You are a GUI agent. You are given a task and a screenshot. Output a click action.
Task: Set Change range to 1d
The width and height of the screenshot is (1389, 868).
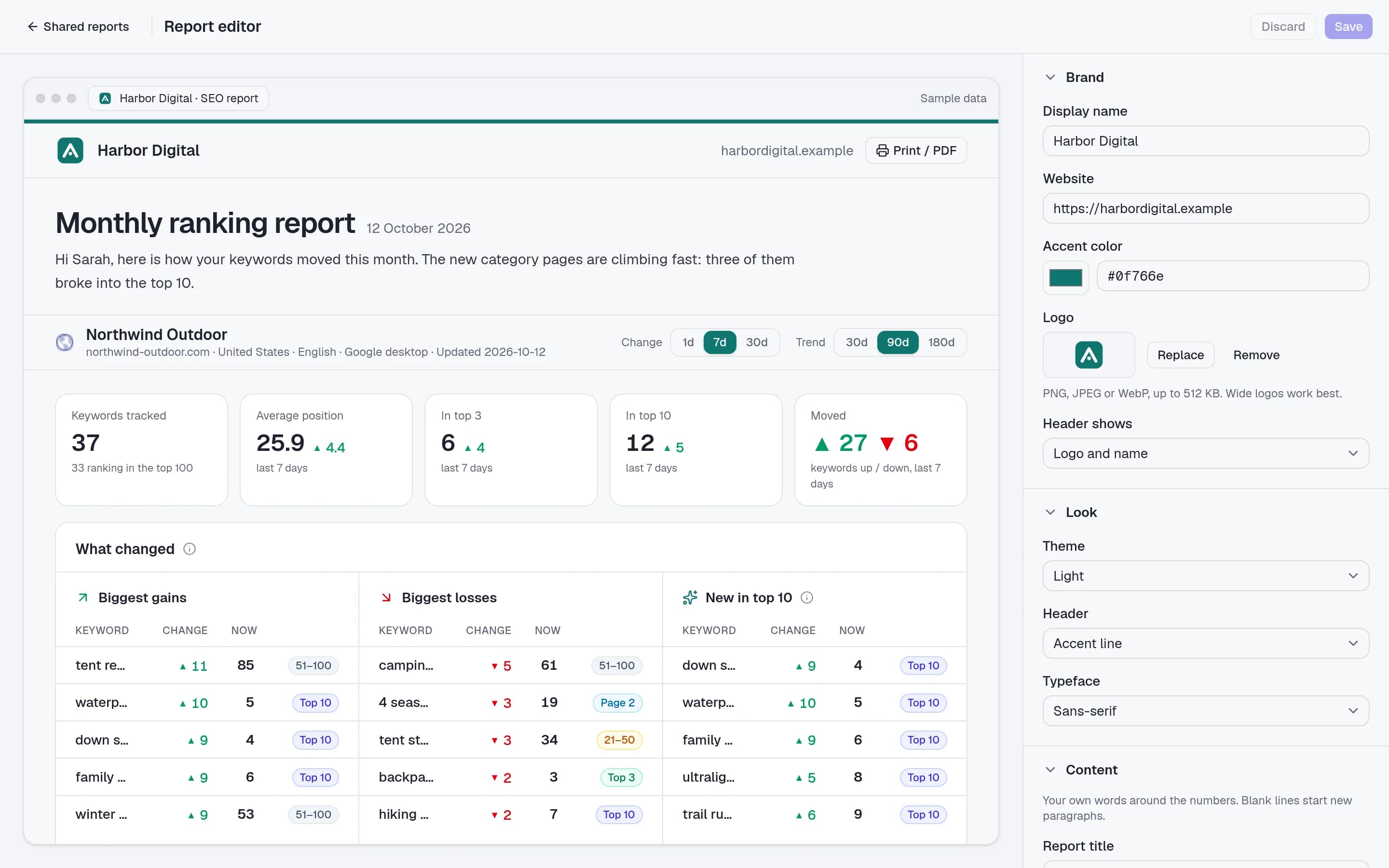click(688, 342)
